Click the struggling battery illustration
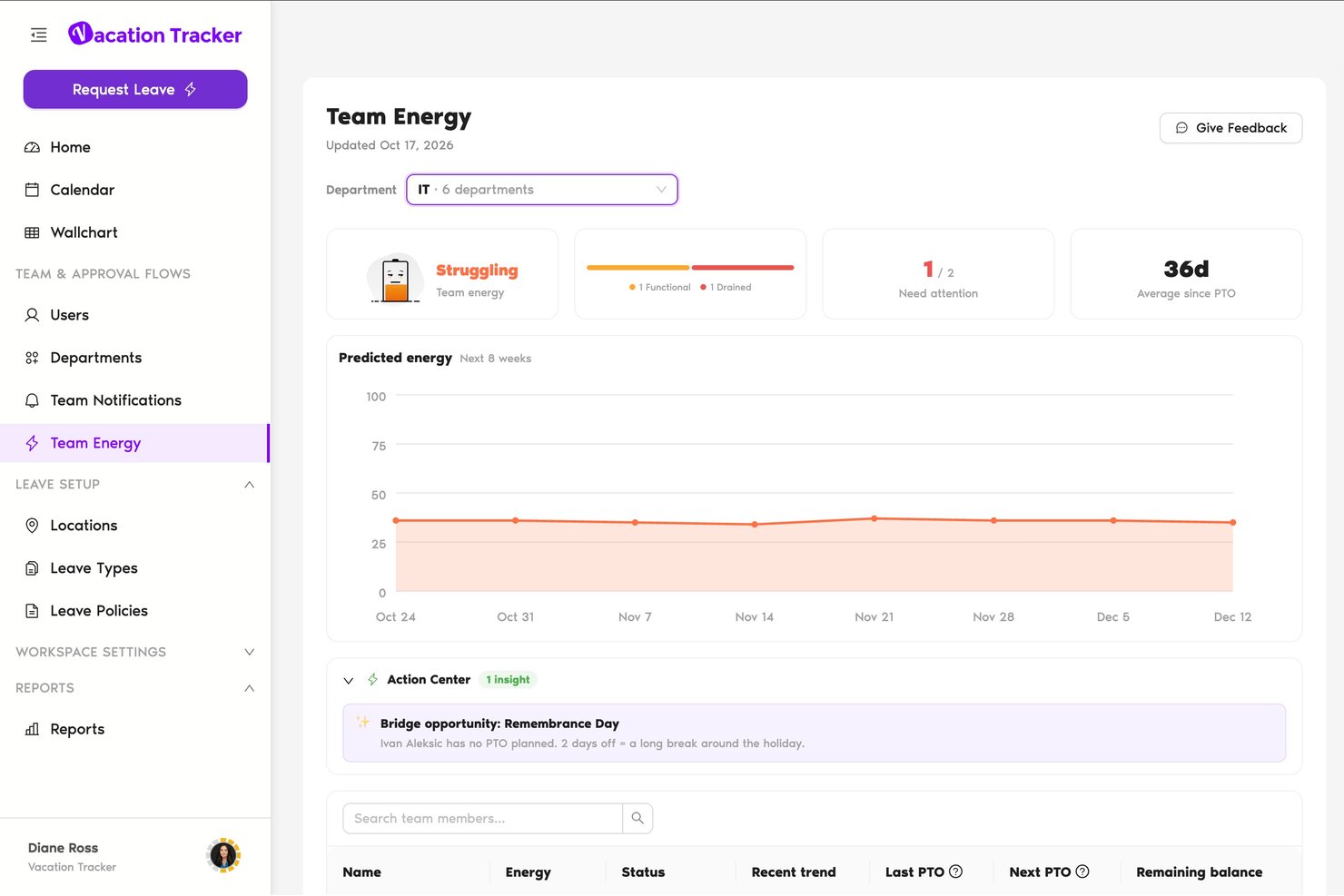The height and width of the screenshot is (896, 1344). (x=395, y=279)
